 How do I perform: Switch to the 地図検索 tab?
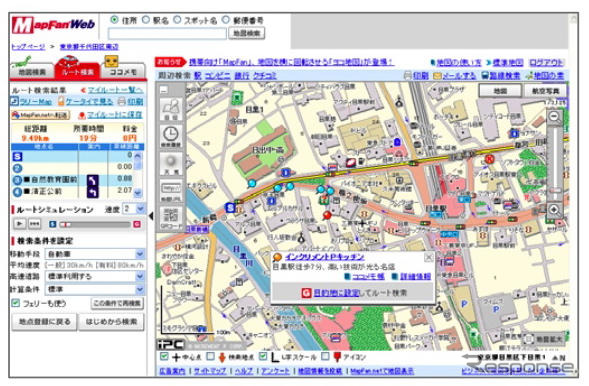tap(32, 72)
